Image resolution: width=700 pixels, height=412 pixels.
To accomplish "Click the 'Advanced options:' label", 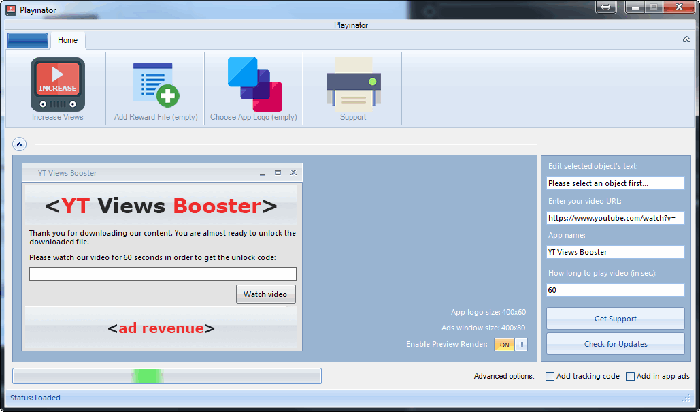I will pyautogui.click(x=504, y=376).
